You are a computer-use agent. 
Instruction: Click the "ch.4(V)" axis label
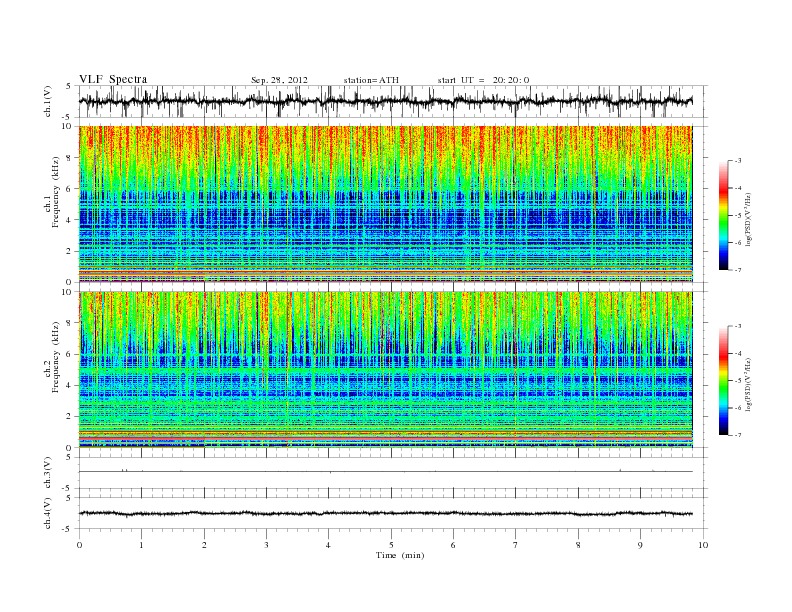[x=48, y=513]
